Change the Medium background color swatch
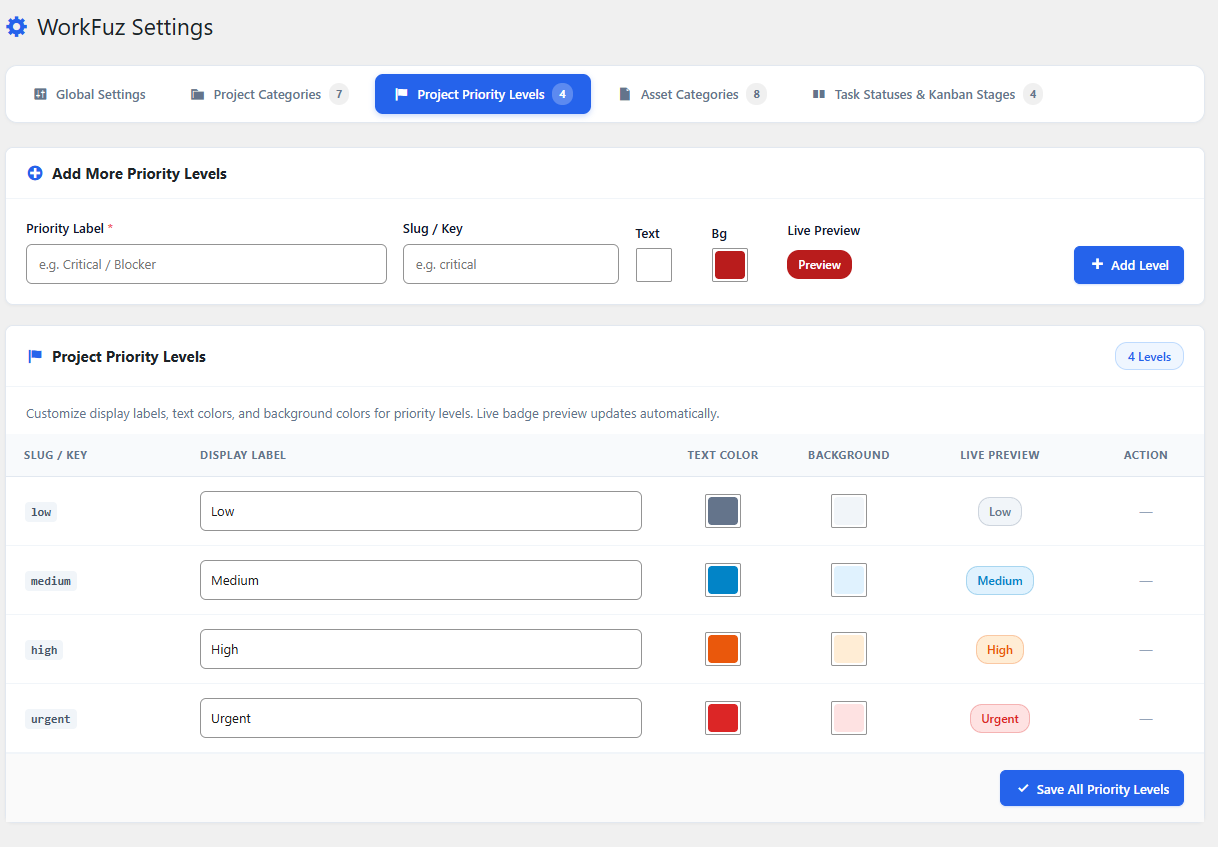Viewport: 1218px width, 847px height. click(x=849, y=580)
